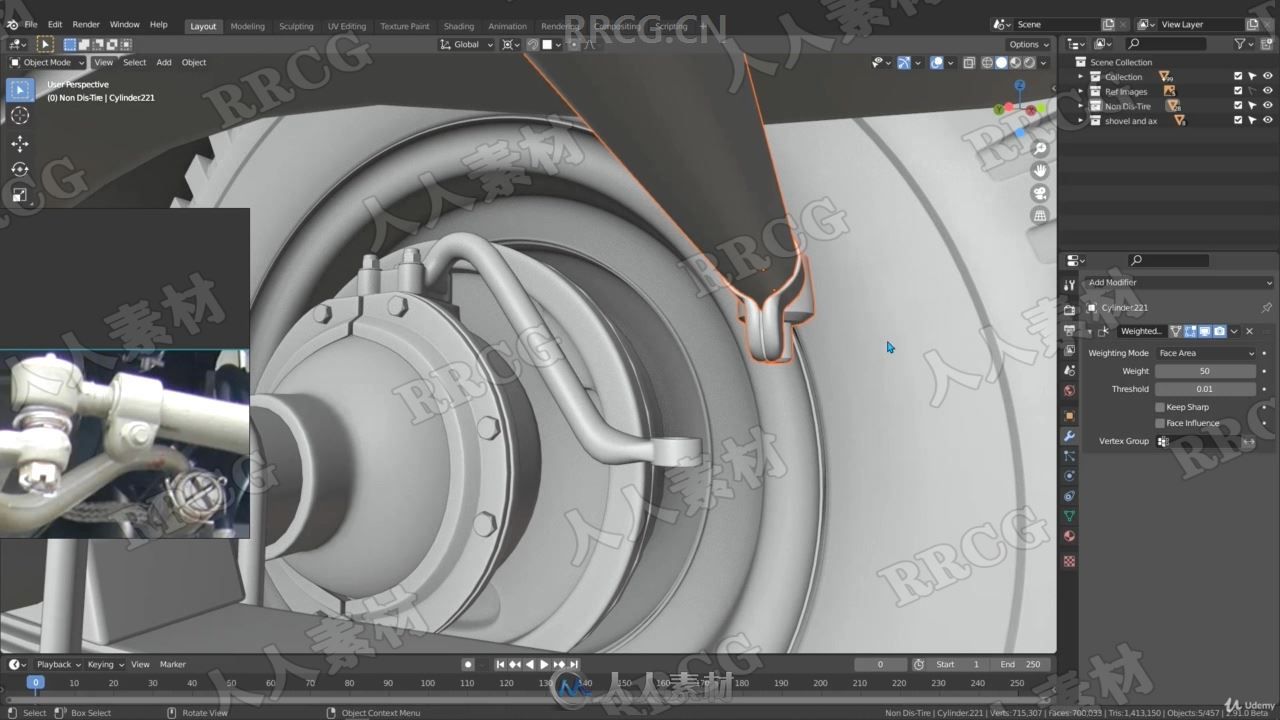Expand the Collection tree row

coord(1080,77)
